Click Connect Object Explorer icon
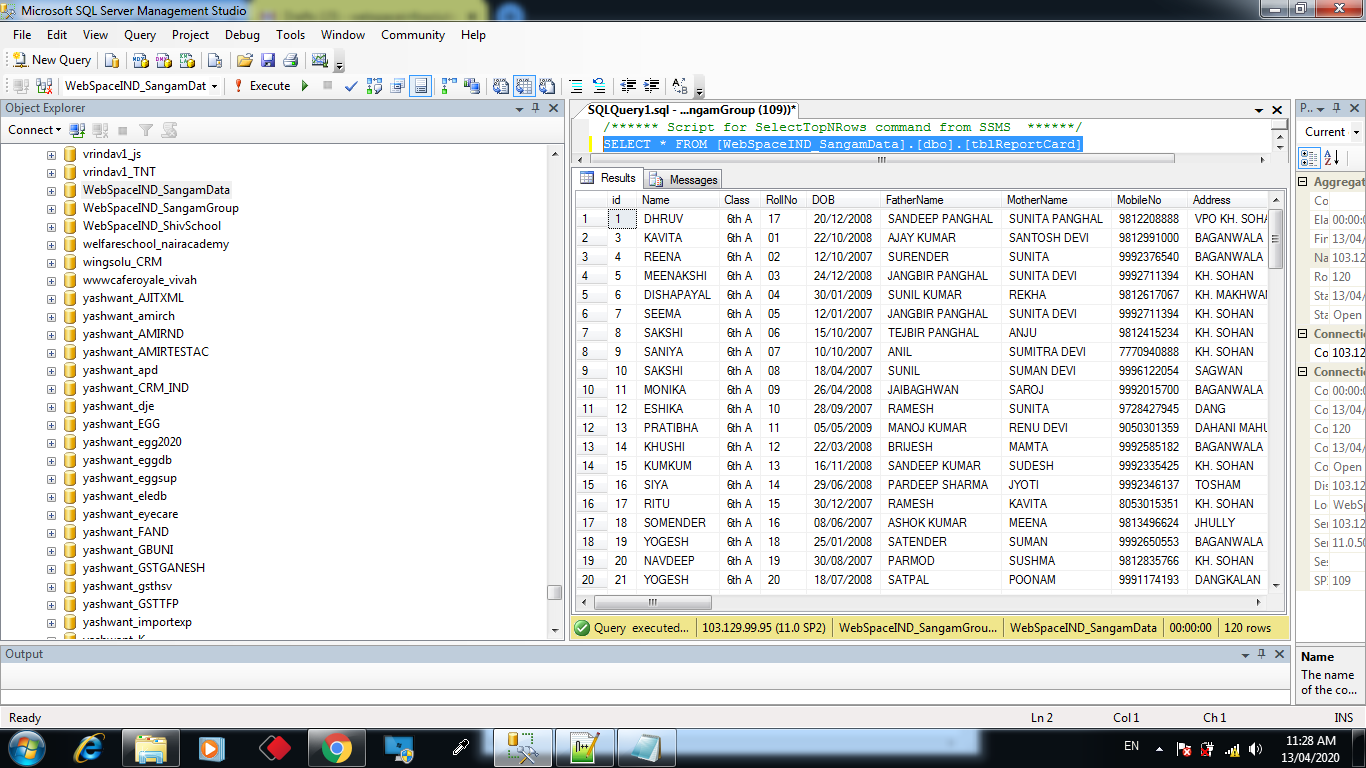Viewport: 1366px width, 768px height. point(77,130)
